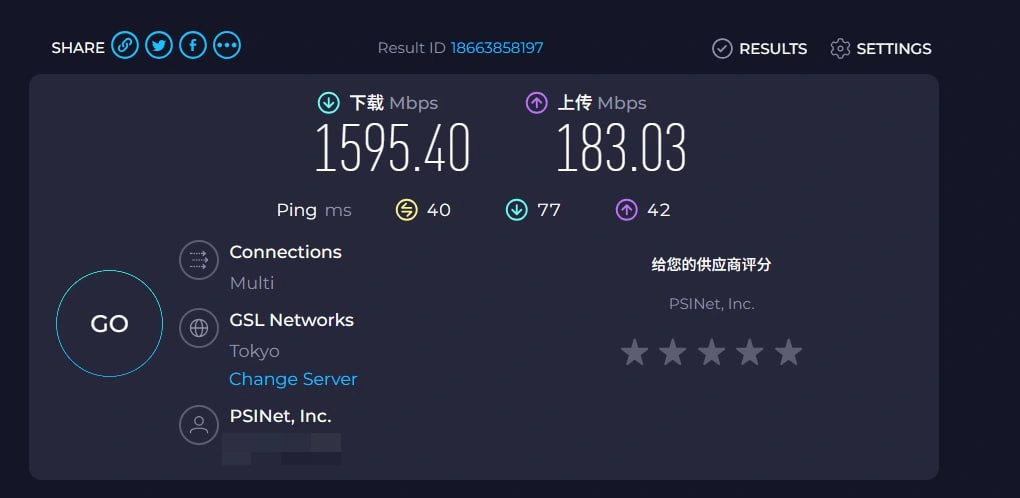Toggle Multi connection mode
This screenshot has height=498, width=1020.
(252, 283)
